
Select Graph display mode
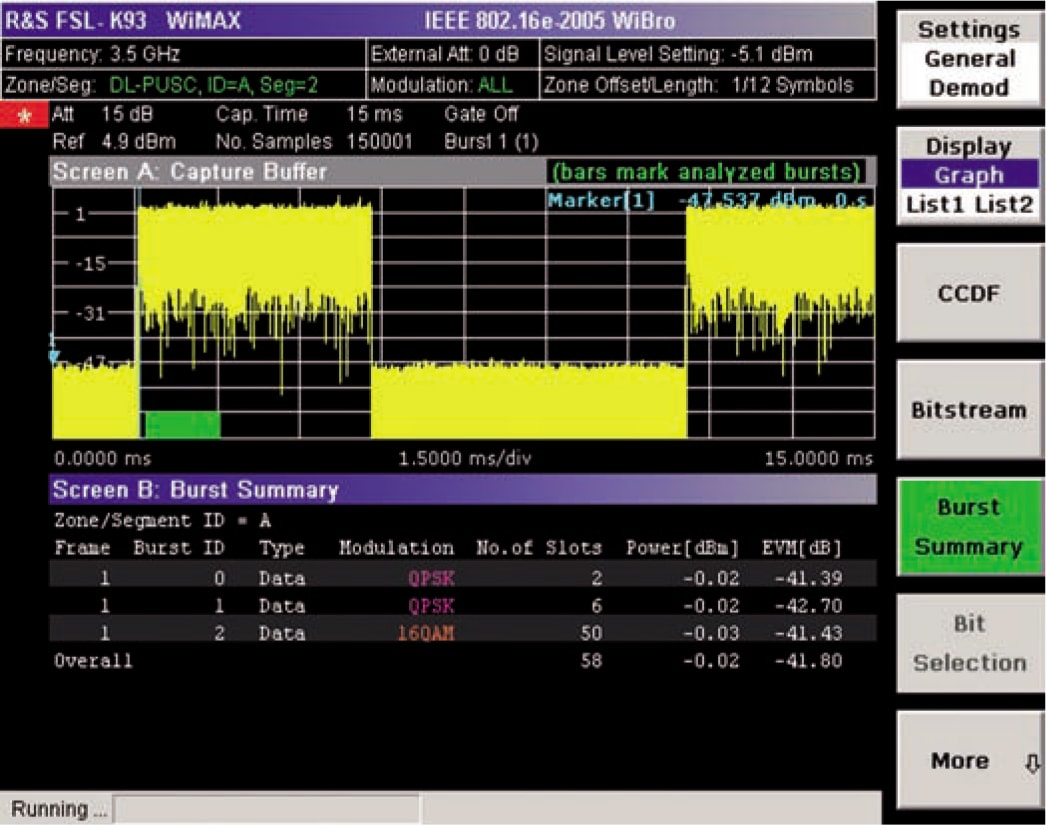click(969, 175)
